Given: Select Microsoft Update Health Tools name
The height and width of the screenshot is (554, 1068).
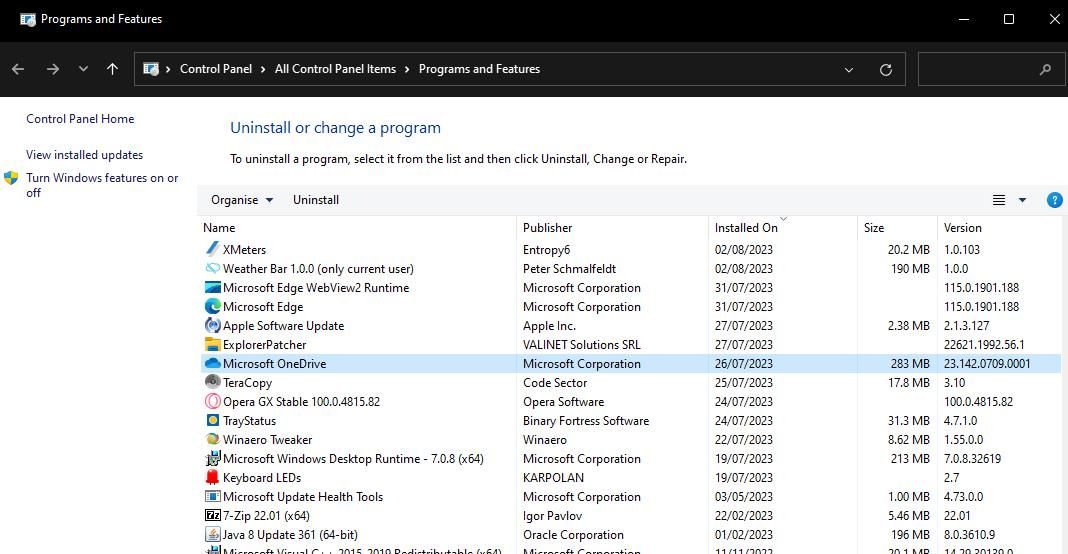Looking at the screenshot, I should (302, 497).
